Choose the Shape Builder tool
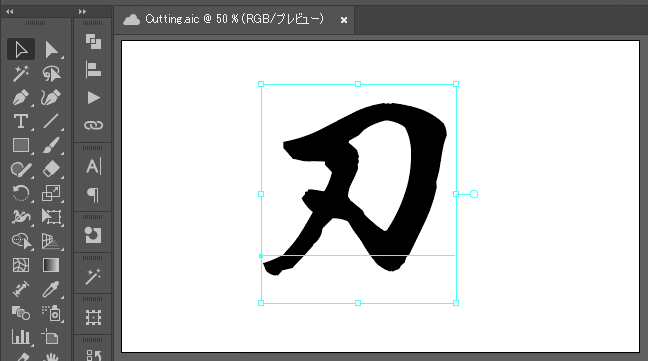 (21, 241)
